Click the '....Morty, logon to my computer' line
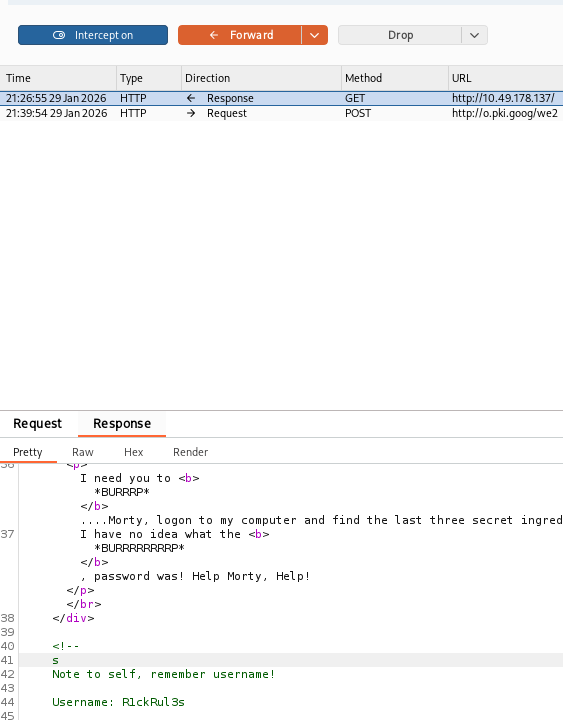The width and height of the screenshot is (563, 720). [321, 520]
